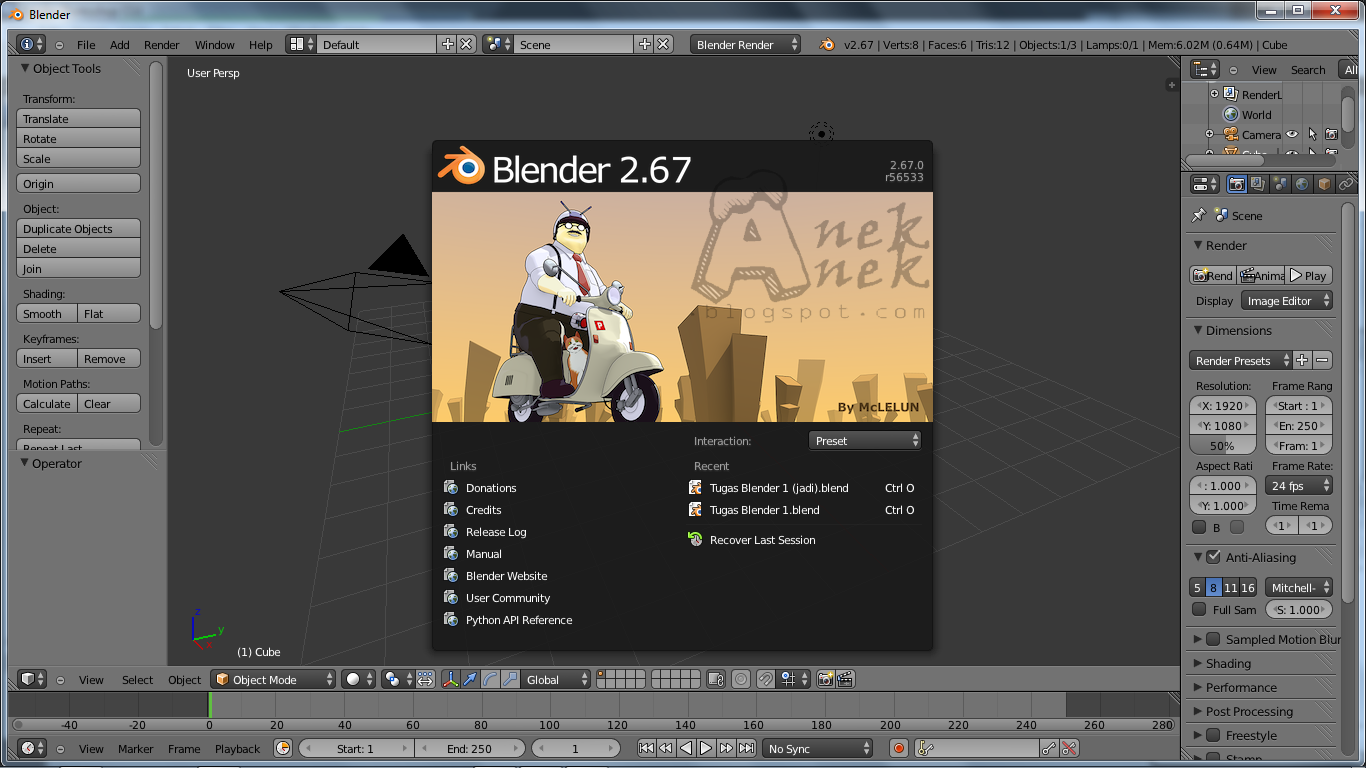Open the Add menu in info header

[x=120, y=44]
